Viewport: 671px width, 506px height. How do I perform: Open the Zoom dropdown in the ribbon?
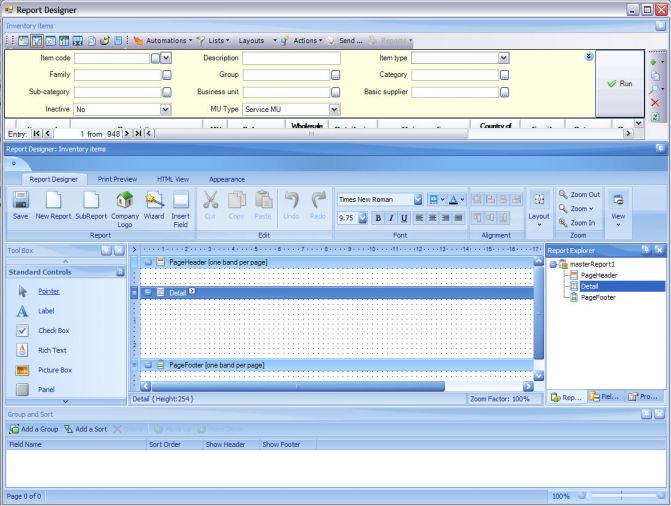click(576, 208)
